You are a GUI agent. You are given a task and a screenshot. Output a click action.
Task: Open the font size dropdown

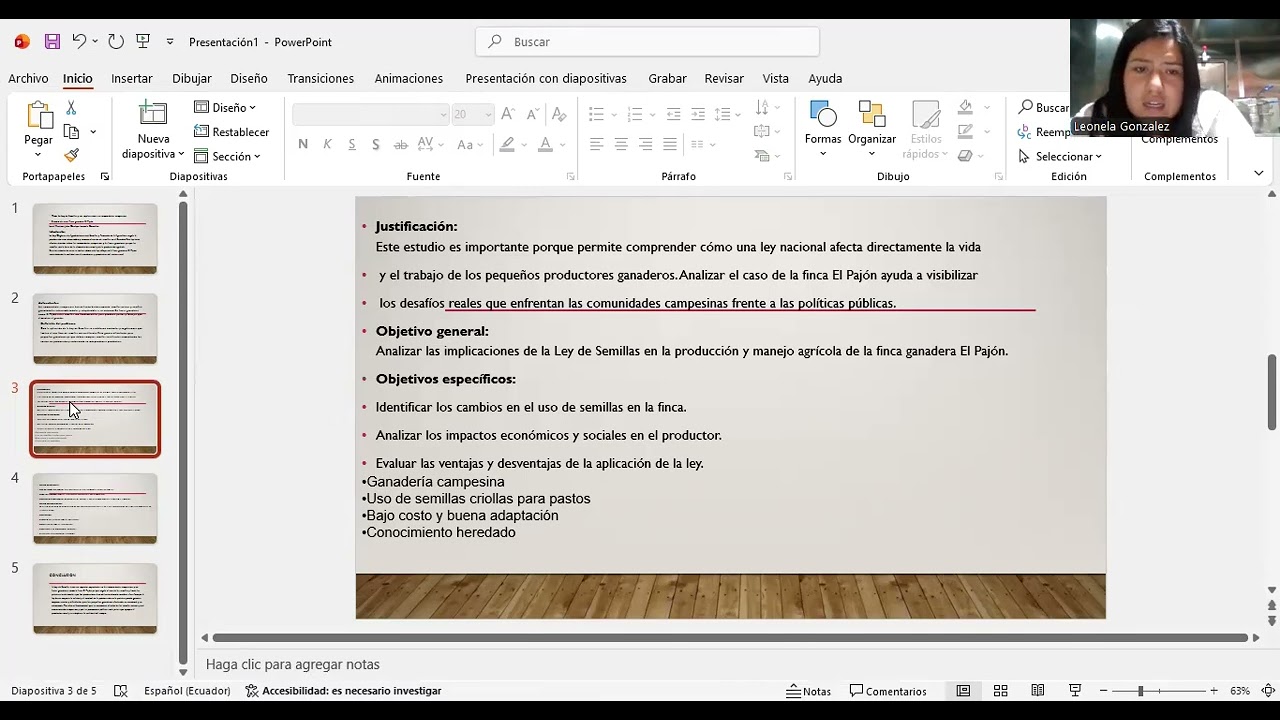[488, 115]
